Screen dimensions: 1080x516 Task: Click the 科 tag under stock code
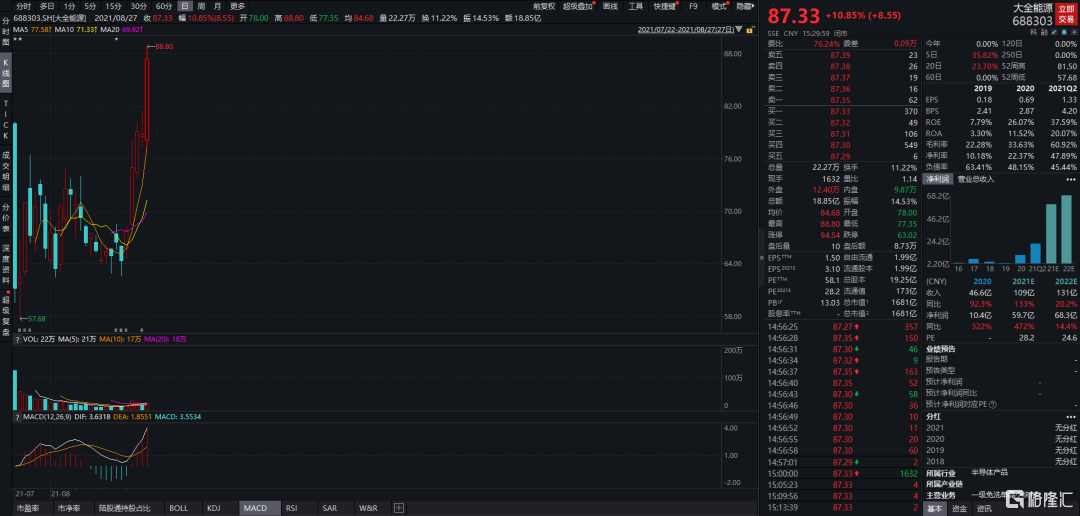(x=1033, y=32)
